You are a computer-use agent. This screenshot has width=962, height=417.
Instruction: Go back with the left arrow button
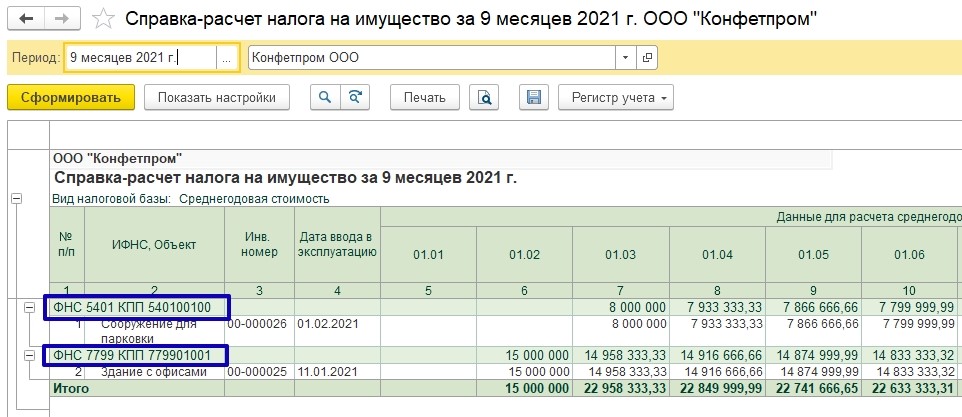(x=26, y=19)
